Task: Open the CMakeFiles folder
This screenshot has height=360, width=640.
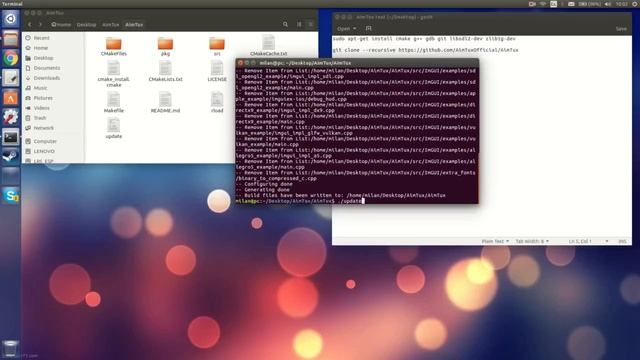Action: [113, 46]
